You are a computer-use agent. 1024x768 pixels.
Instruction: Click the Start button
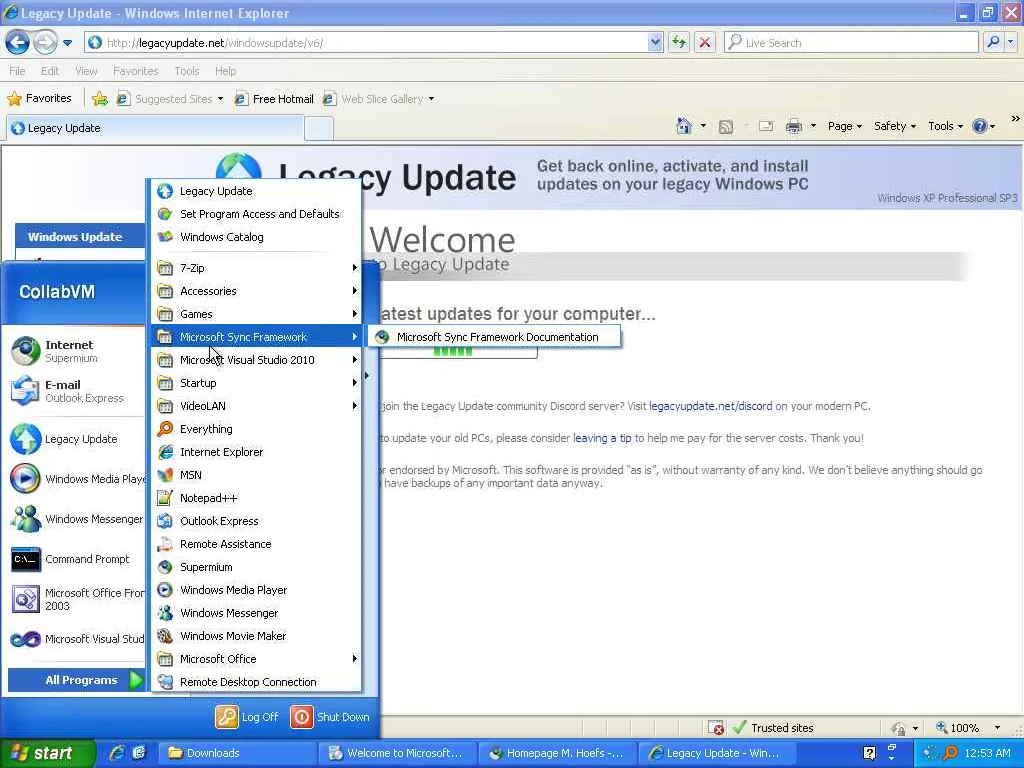[x=47, y=753]
